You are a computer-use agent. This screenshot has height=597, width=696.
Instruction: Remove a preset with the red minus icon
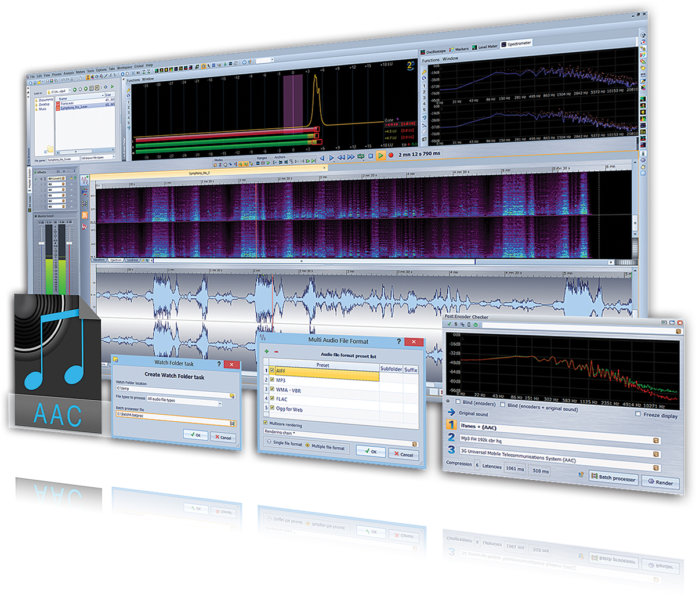276,352
